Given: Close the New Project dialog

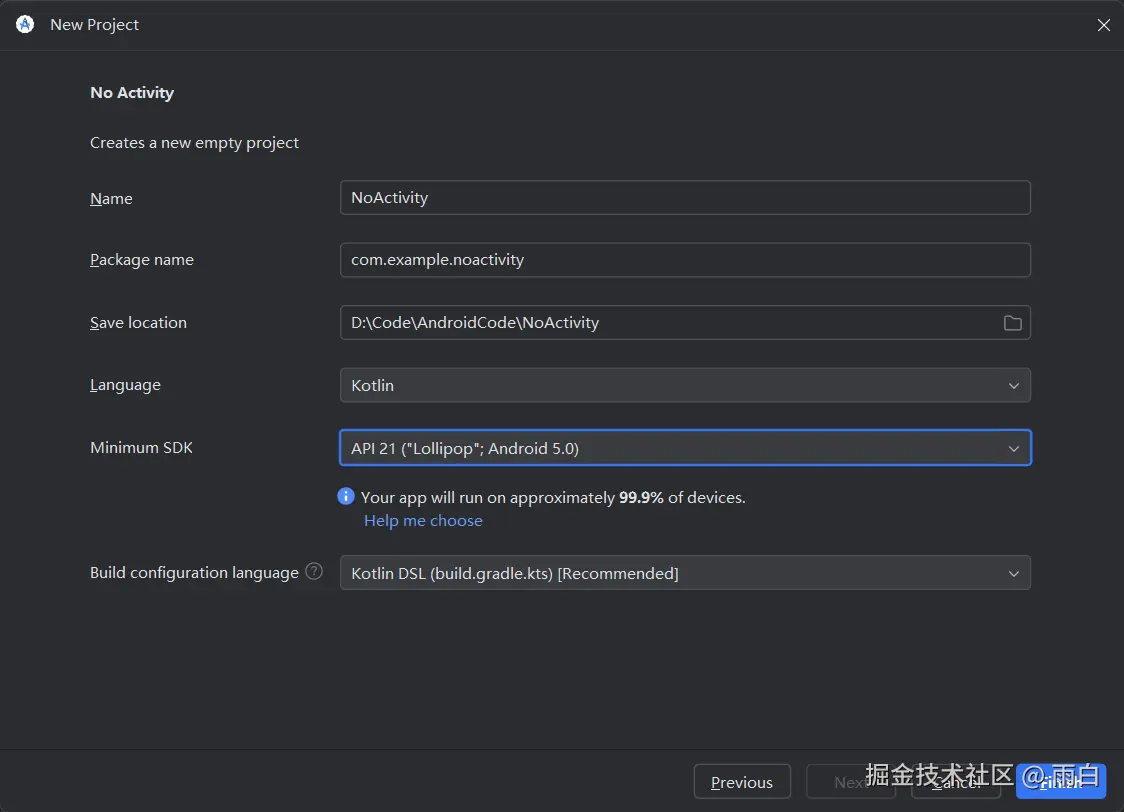Looking at the screenshot, I should click(1103, 25).
